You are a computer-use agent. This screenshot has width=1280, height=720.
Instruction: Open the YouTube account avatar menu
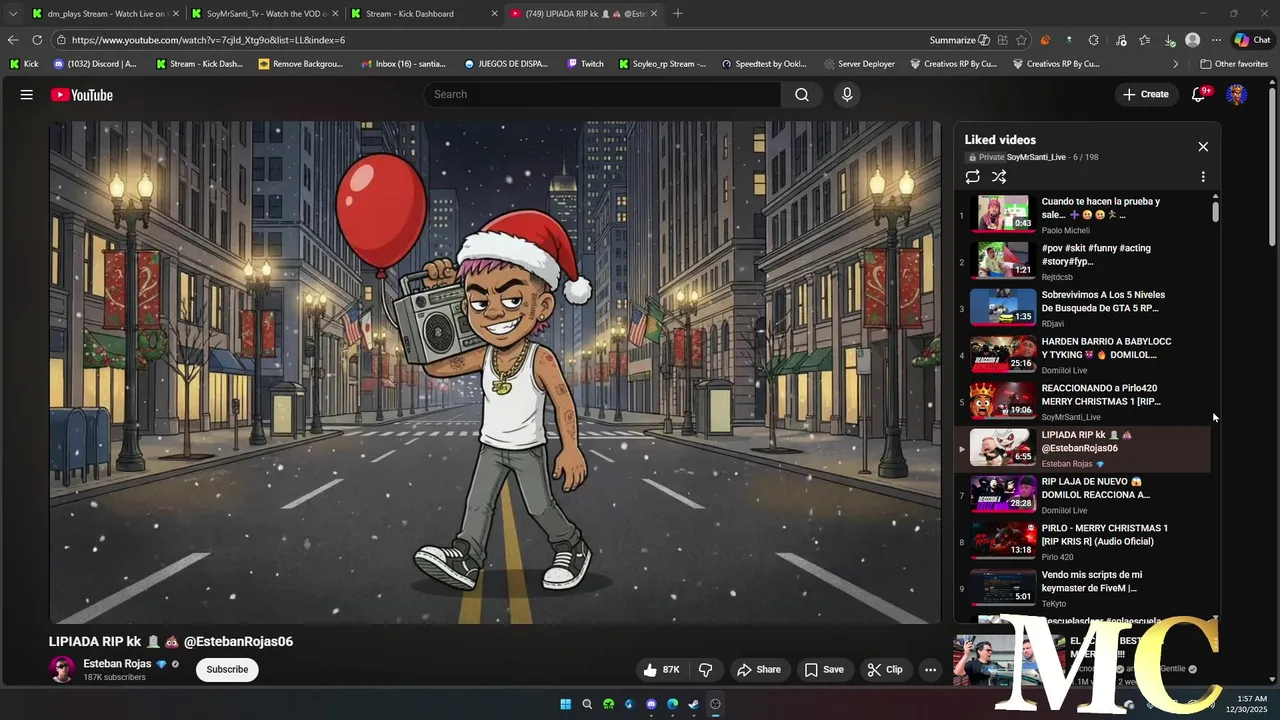(x=1237, y=95)
